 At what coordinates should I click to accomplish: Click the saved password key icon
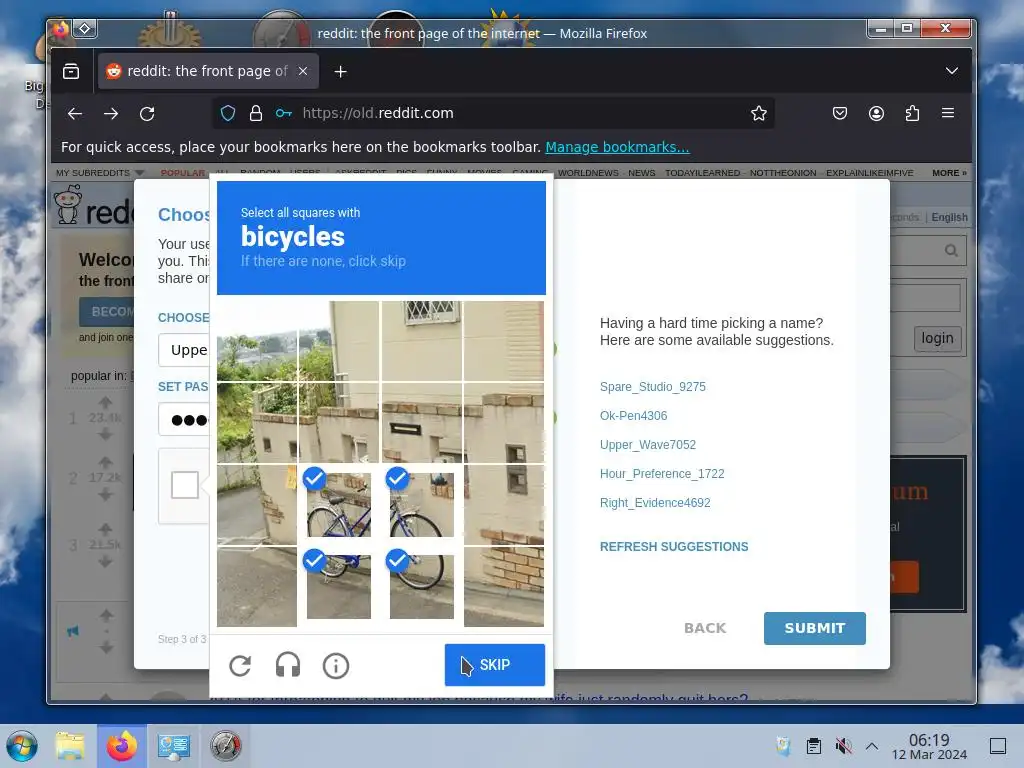(283, 113)
